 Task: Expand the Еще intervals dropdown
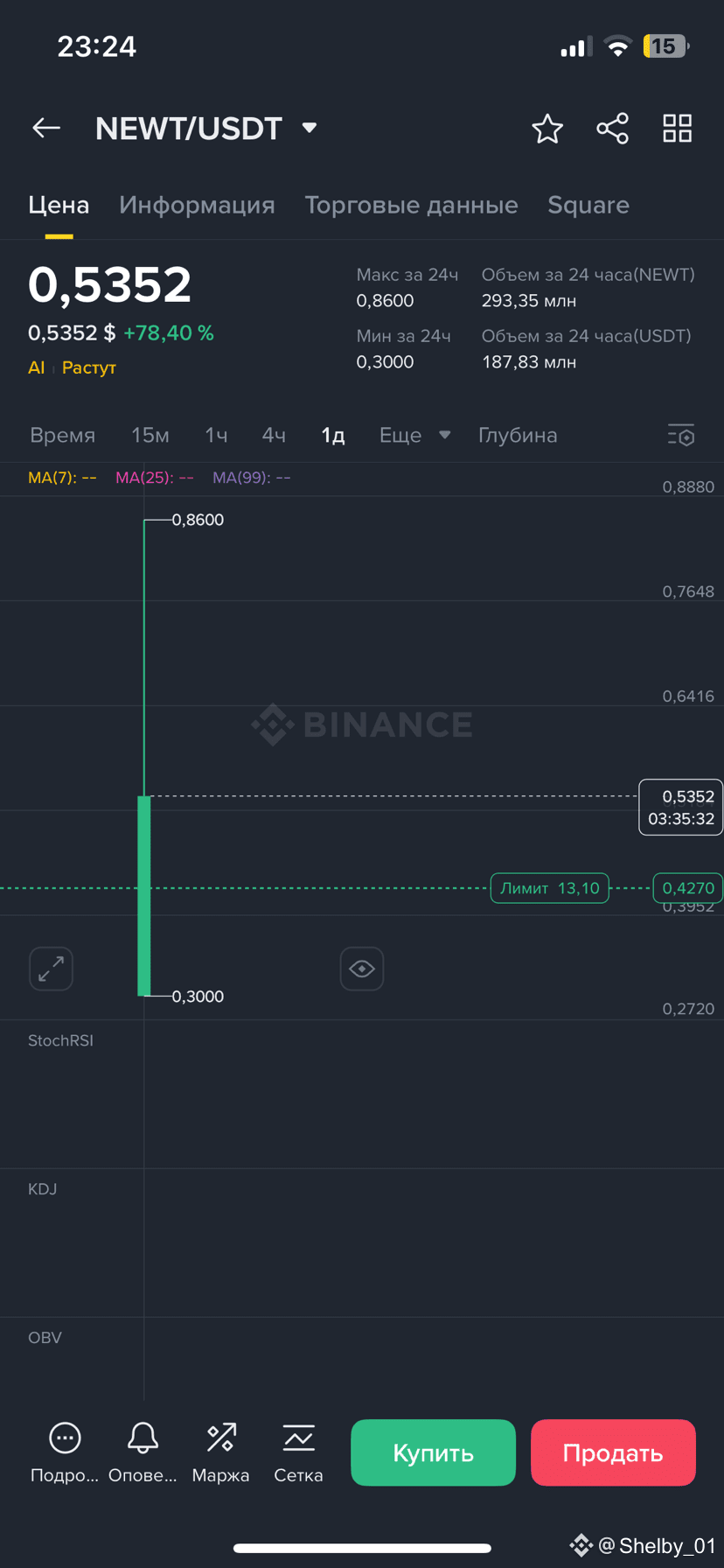[x=415, y=435]
